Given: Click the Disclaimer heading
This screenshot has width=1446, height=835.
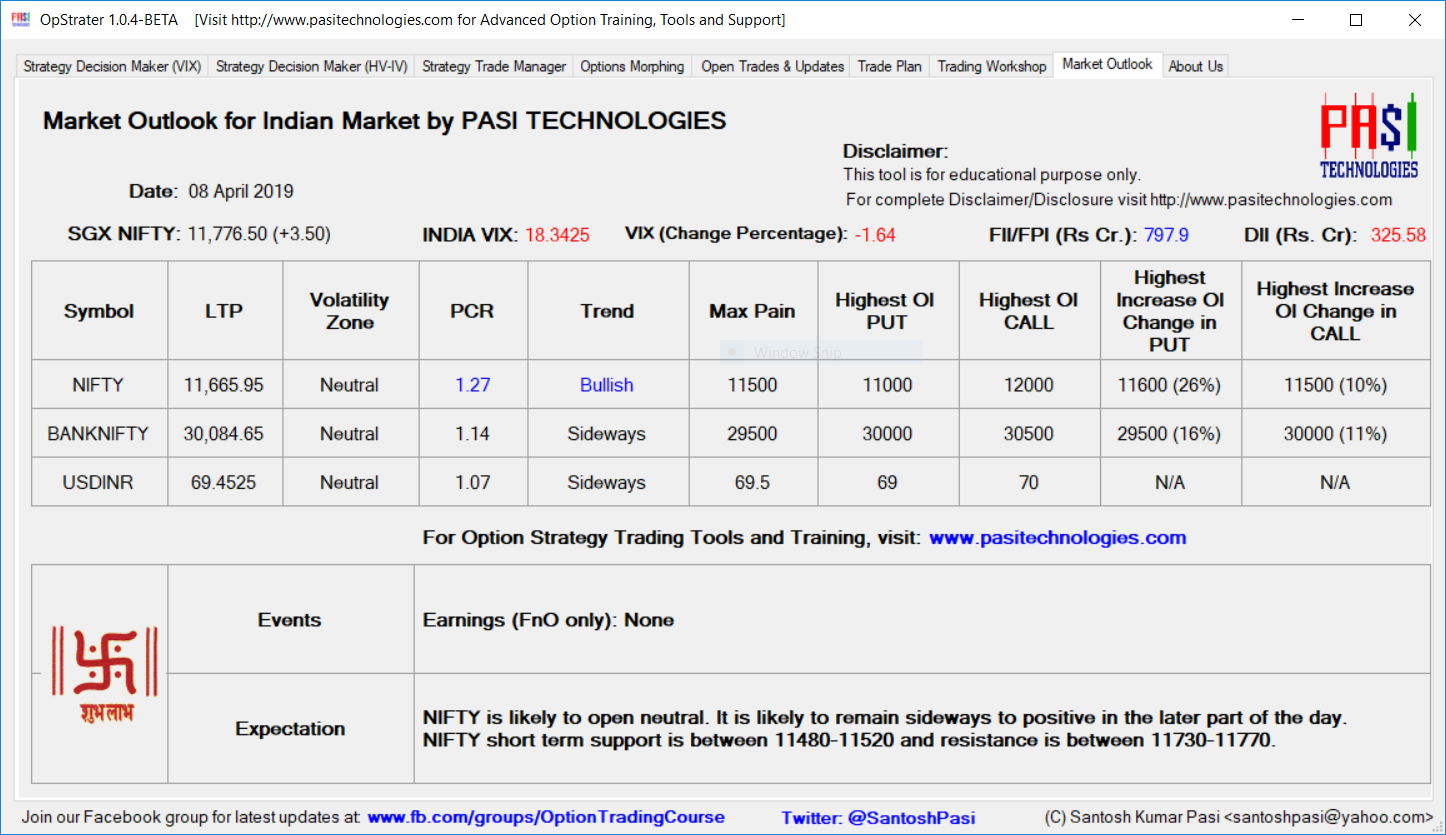Looking at the screenshot, I should 895,152.
